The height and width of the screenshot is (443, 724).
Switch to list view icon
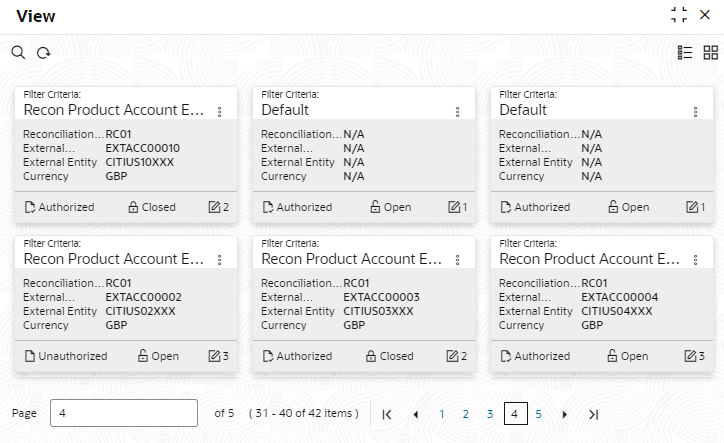point(685,53)
